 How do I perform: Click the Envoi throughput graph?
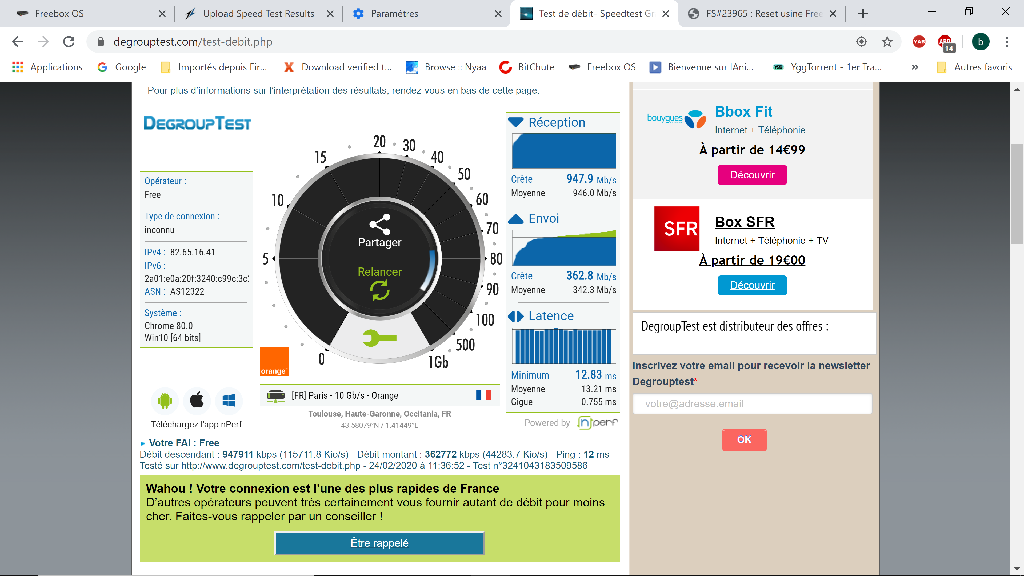pyautogui.click(x=564, y=248)
